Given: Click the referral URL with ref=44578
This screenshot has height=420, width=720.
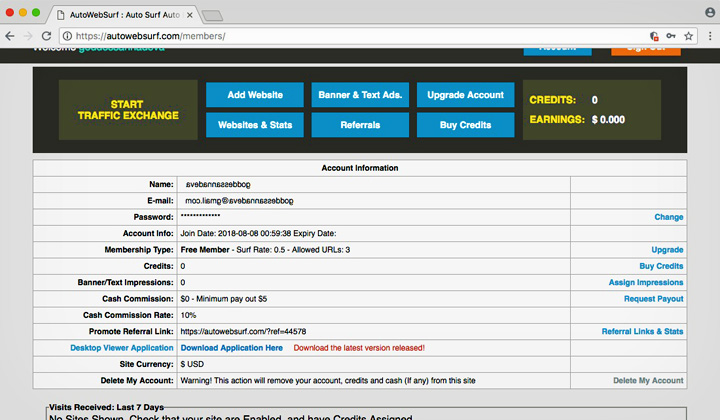Looking at the screenshot, I should (x=243, y=331).
